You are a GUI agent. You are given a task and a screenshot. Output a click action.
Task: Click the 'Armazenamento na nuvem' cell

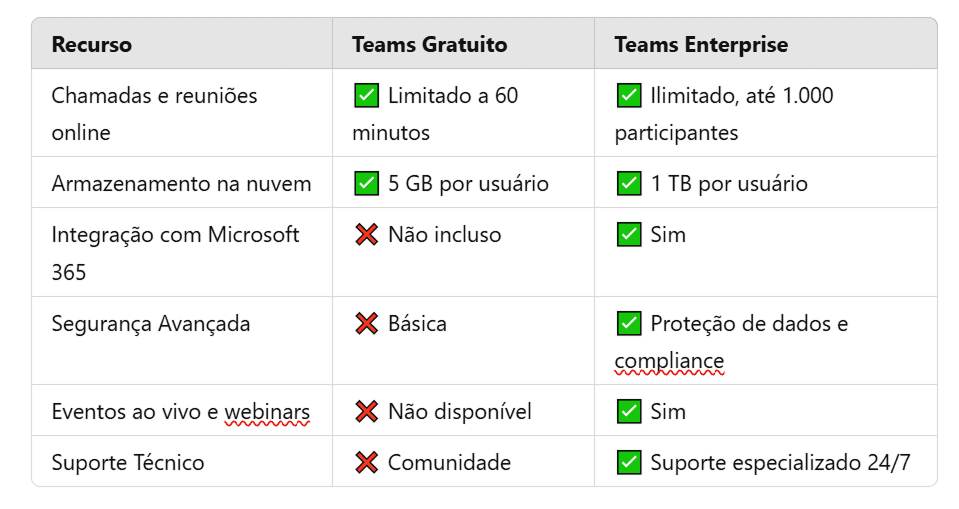coord(181,183)
